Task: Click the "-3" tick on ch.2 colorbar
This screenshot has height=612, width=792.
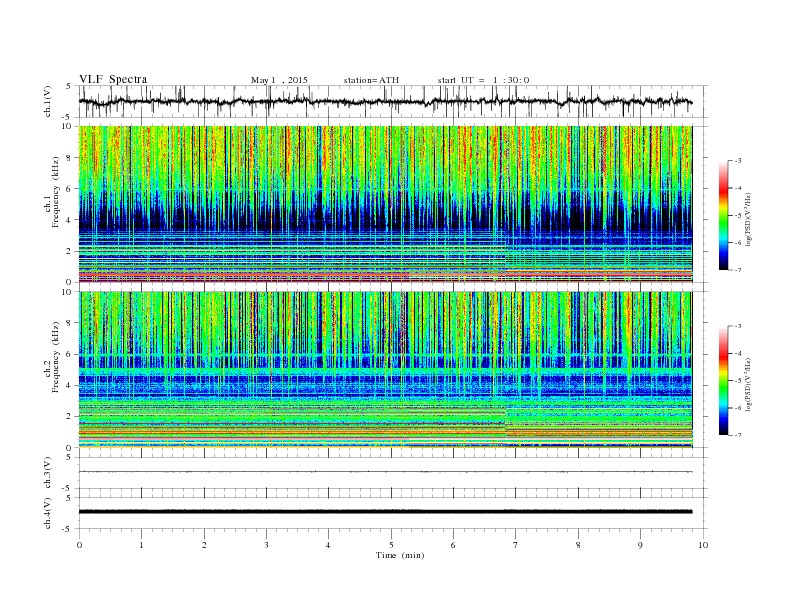Action: 738,326
